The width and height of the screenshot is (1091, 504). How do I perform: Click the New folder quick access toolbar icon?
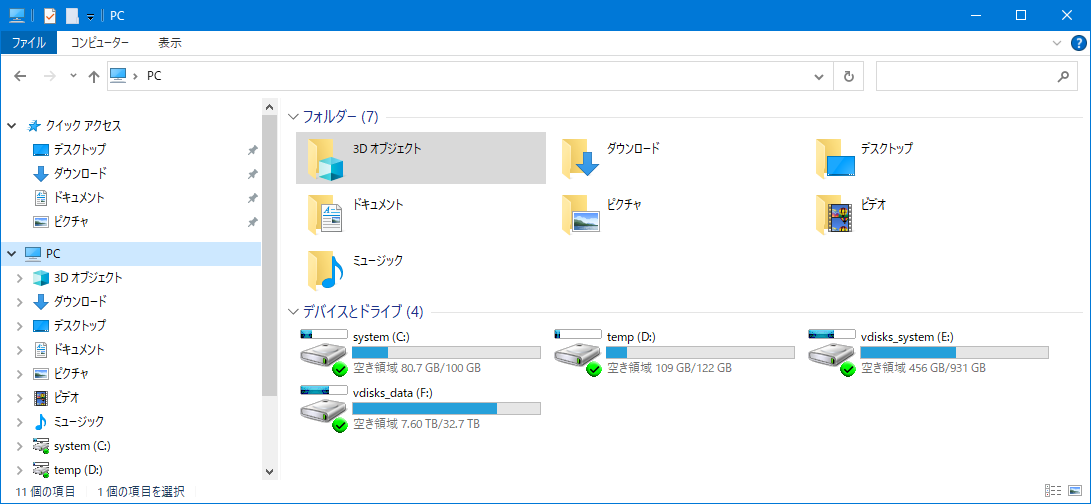click(x=72, y=15)
